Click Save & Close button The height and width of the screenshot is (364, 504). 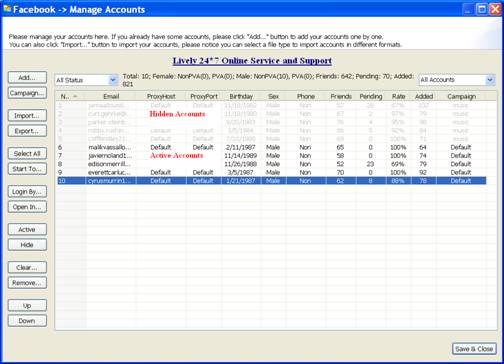pos(474,349)
